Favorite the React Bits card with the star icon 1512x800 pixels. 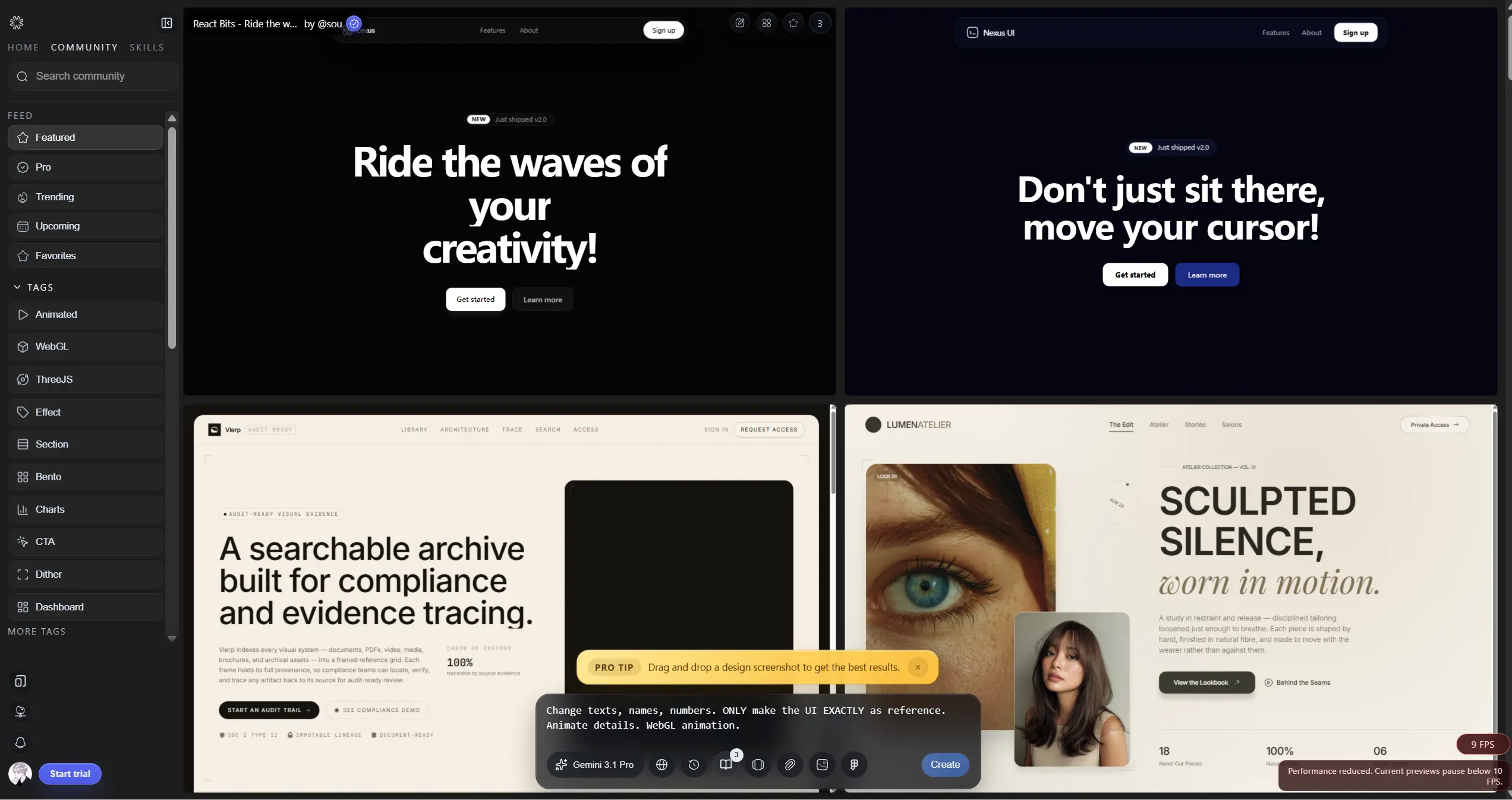(793, 23)
